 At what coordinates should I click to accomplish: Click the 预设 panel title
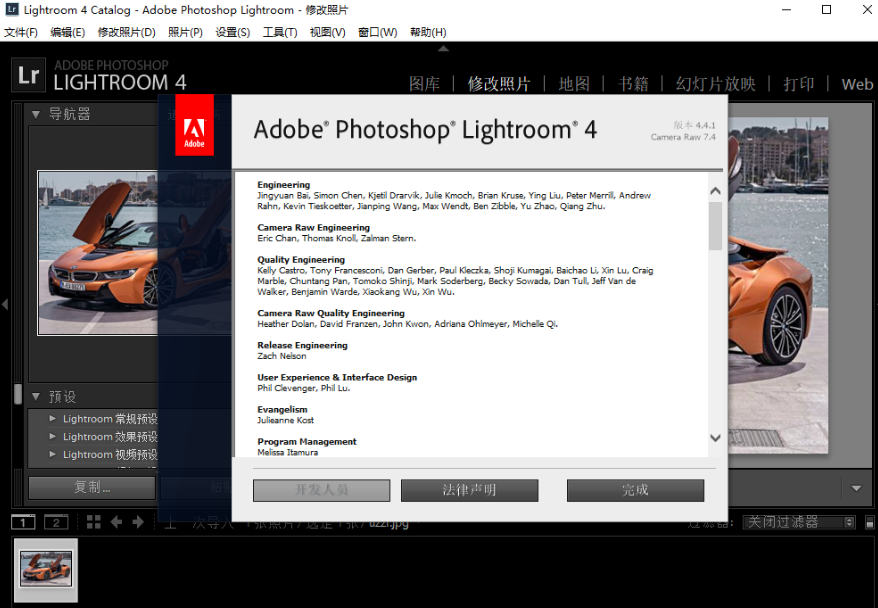point(62,397)
